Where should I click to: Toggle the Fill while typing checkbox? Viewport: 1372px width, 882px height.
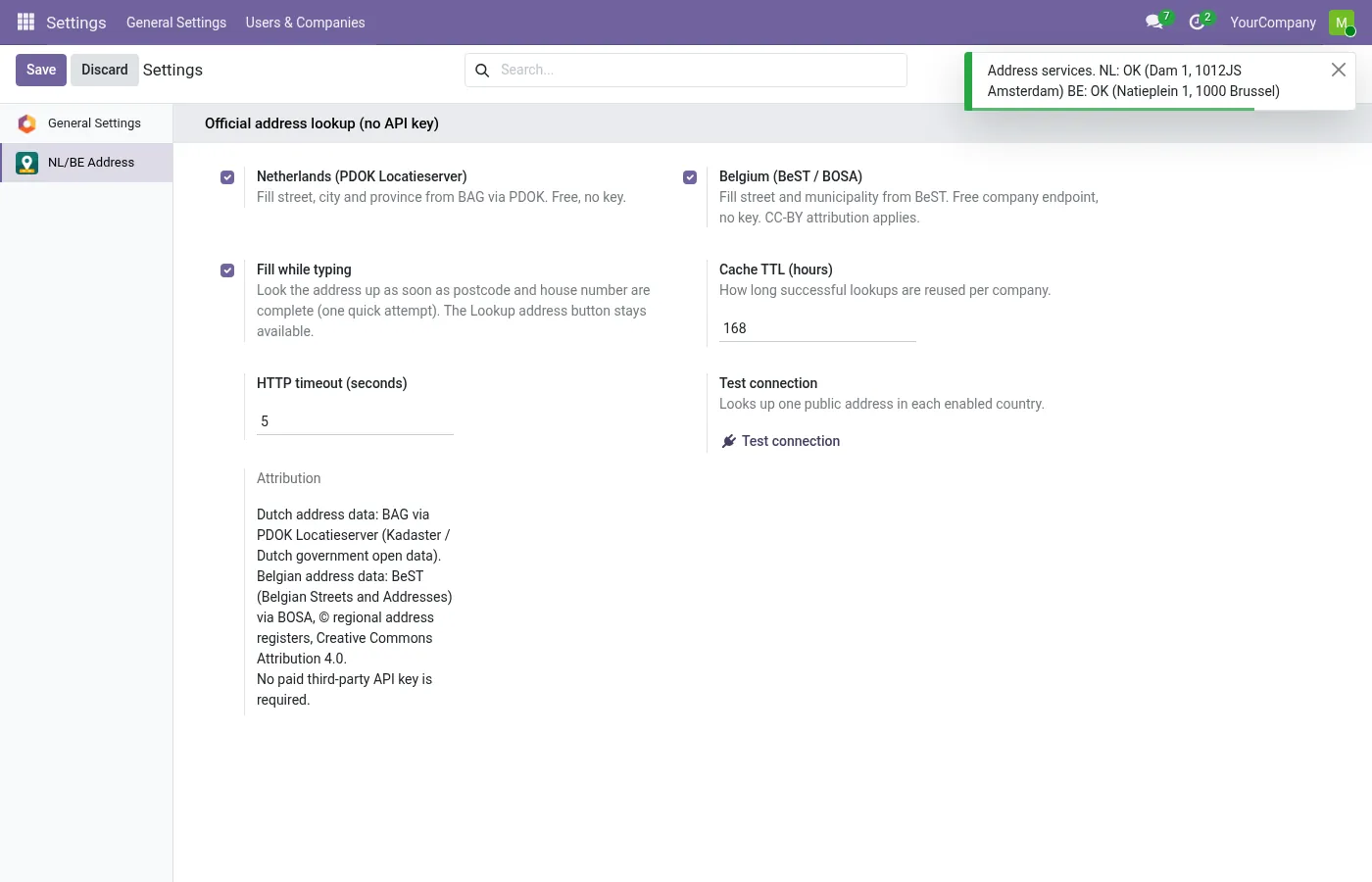pyautogui.click(x=227, y=270)
